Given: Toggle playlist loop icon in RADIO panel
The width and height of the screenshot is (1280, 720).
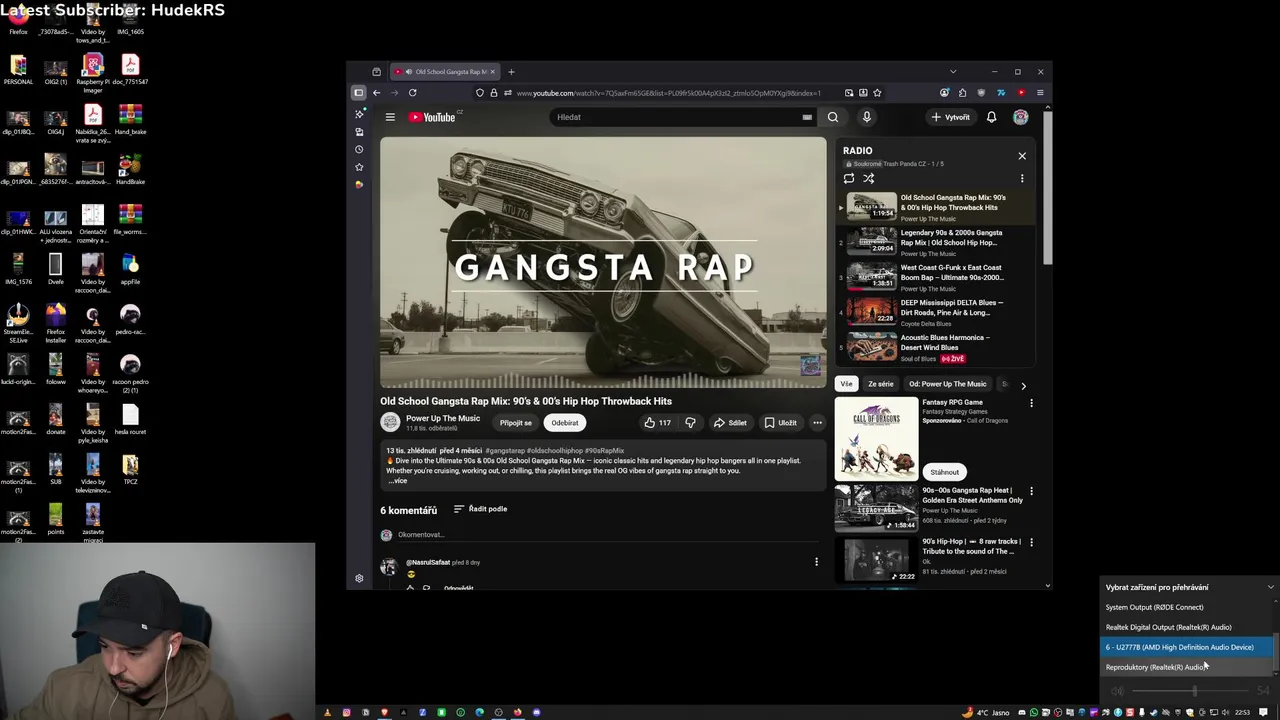Looking at the screenshot, I should pos(849,179).
